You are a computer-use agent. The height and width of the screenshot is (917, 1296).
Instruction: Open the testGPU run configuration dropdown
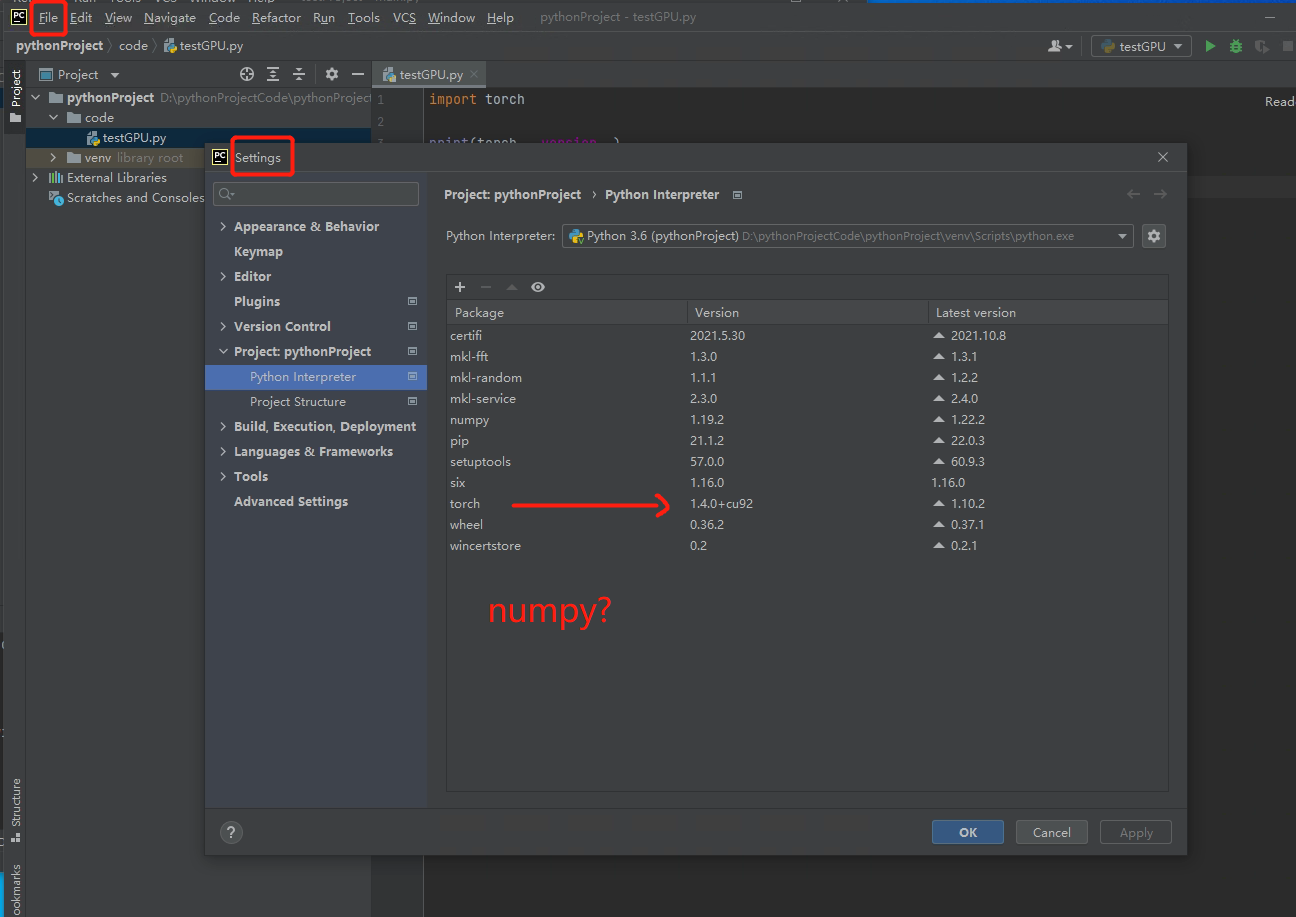[x=1141, y=46]
